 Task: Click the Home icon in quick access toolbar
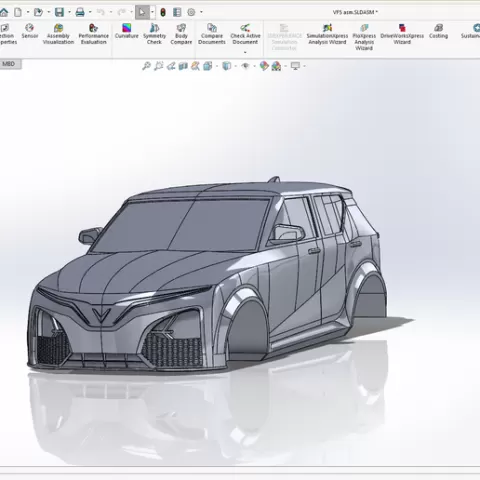(4, 12)
